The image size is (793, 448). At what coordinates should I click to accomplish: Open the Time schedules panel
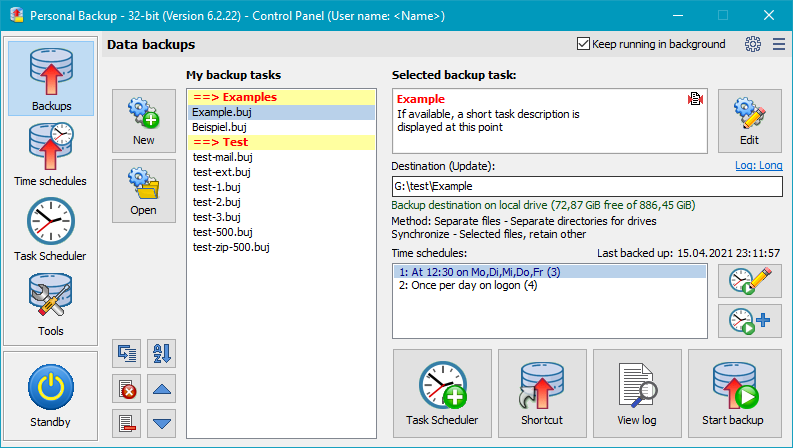[x=50, y=154]
